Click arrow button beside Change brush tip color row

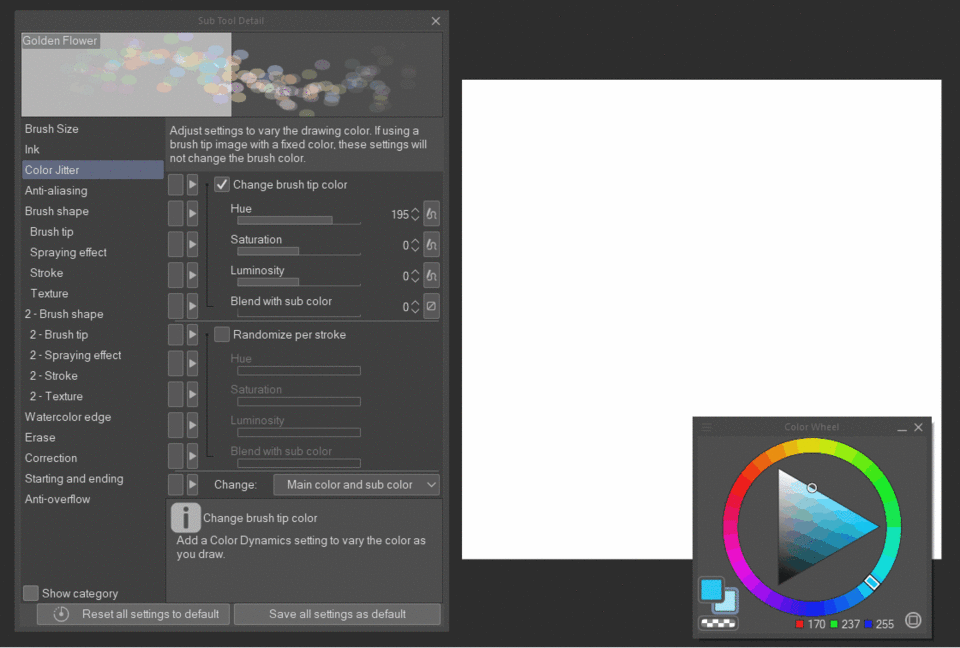(x=192, y=184)
